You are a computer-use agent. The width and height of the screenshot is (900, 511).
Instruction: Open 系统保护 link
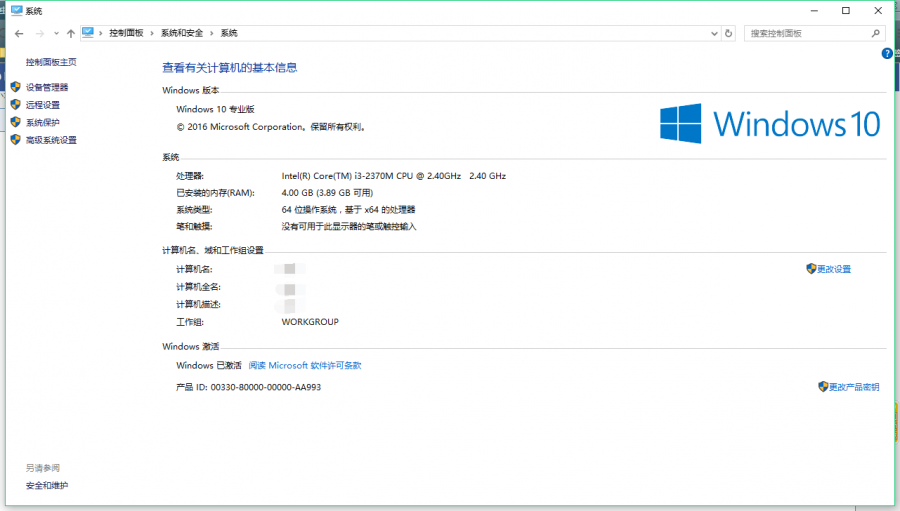pos(42,122)
